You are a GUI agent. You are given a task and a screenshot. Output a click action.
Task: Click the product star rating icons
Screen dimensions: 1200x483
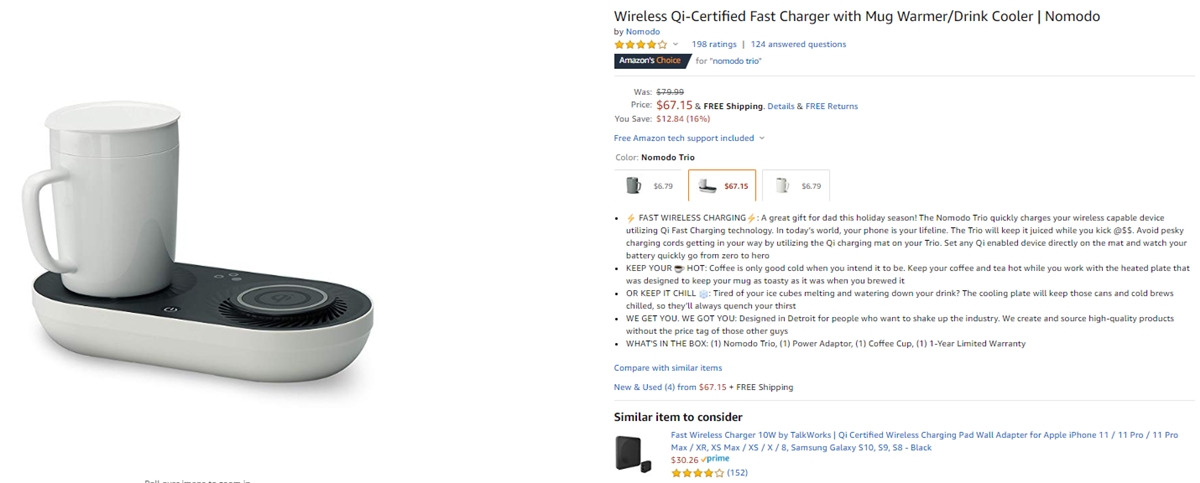(x=640, y=44)
